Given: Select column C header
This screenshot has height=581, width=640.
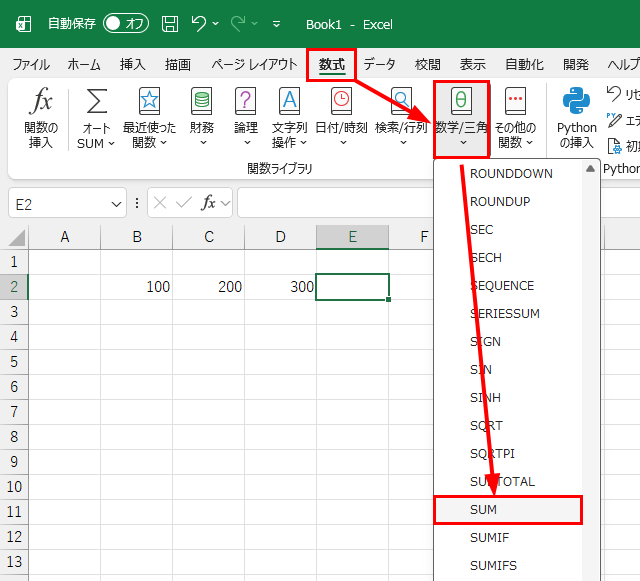Looking at the screenshot, I should click(209, 237).
